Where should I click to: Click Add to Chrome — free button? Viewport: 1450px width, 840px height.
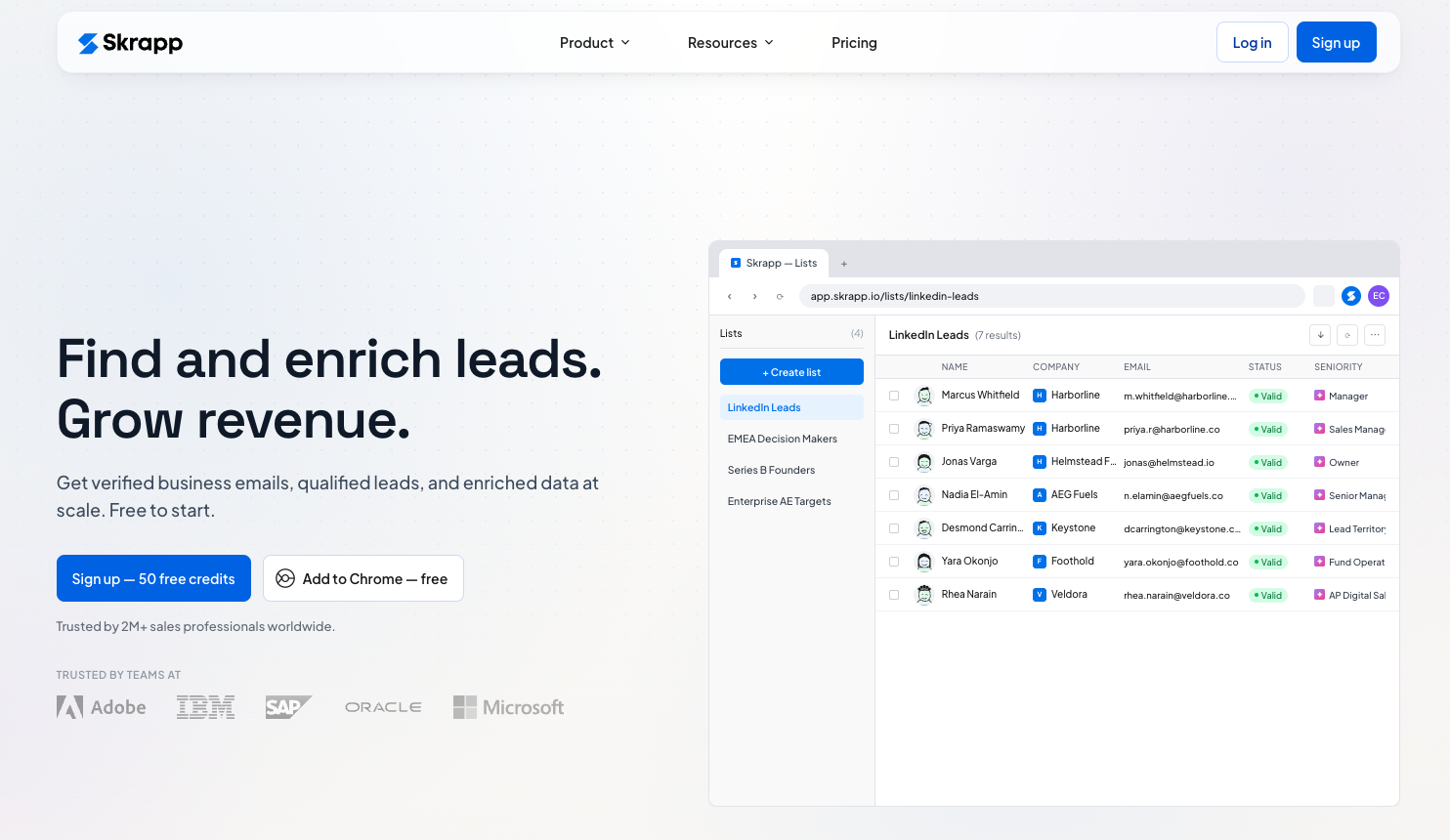click(363, 578)
